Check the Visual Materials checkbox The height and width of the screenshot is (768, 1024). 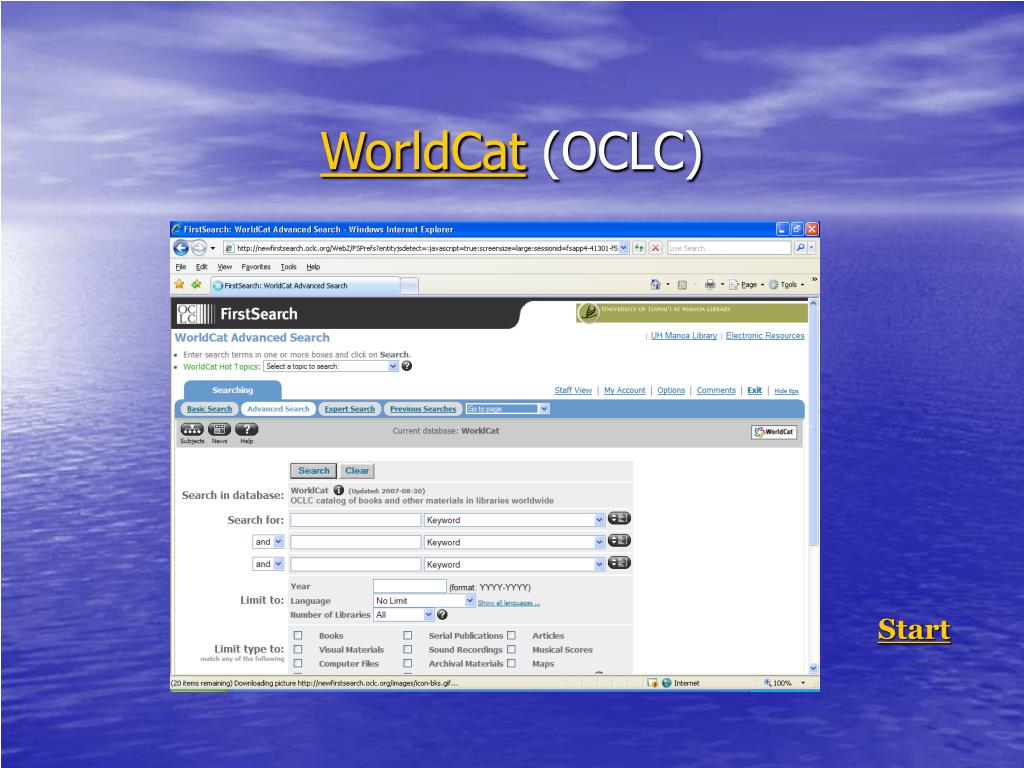point(298,649)
